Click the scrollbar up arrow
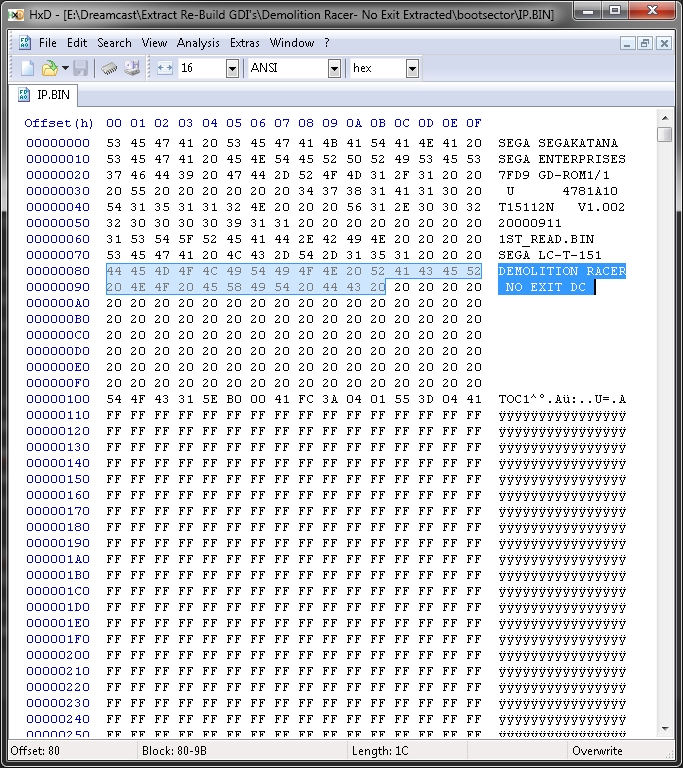 tap(665, 118)
